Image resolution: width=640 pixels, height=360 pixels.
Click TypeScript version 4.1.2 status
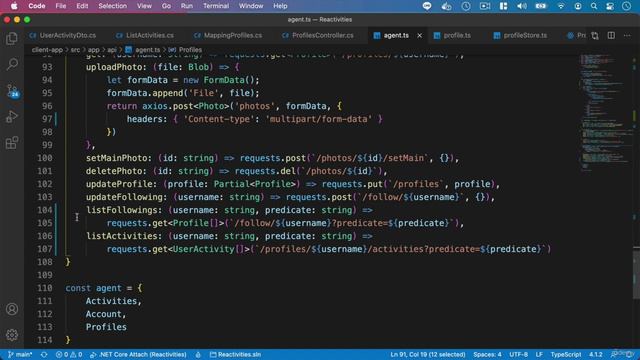(x=596, y=354)
